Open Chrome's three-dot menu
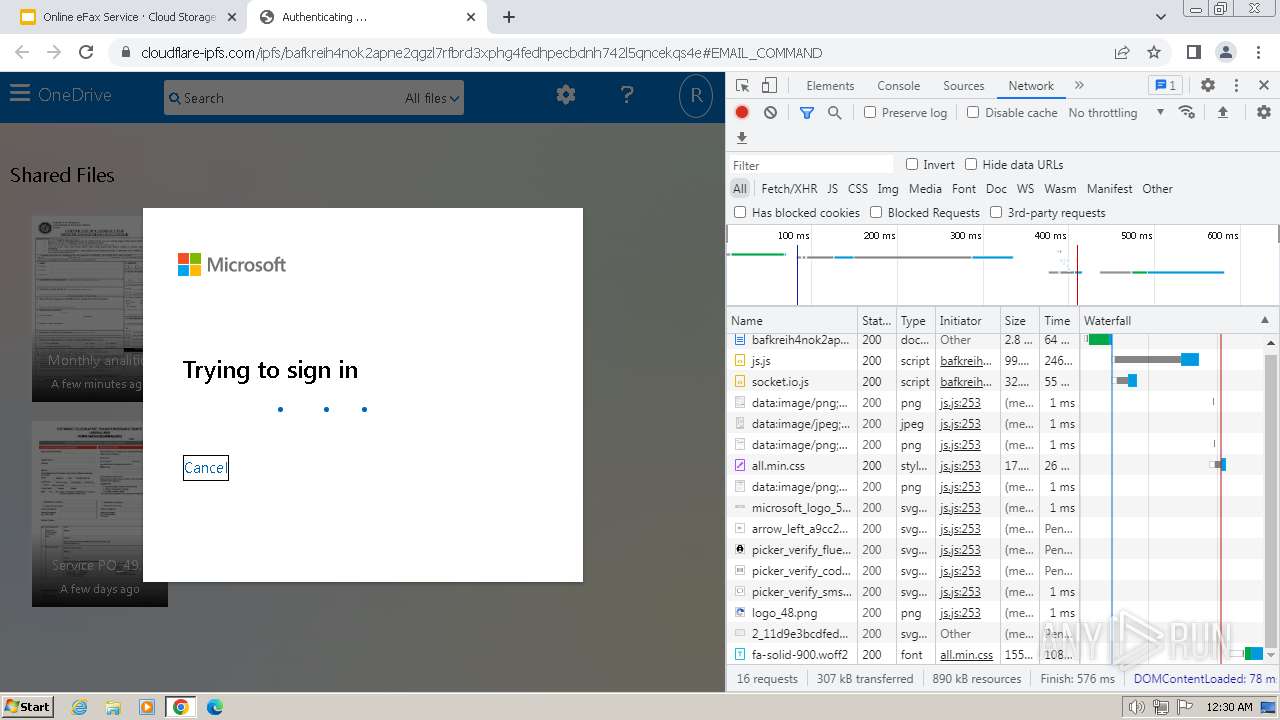This screenshot has height=720, width=1280. [1257, 52]
